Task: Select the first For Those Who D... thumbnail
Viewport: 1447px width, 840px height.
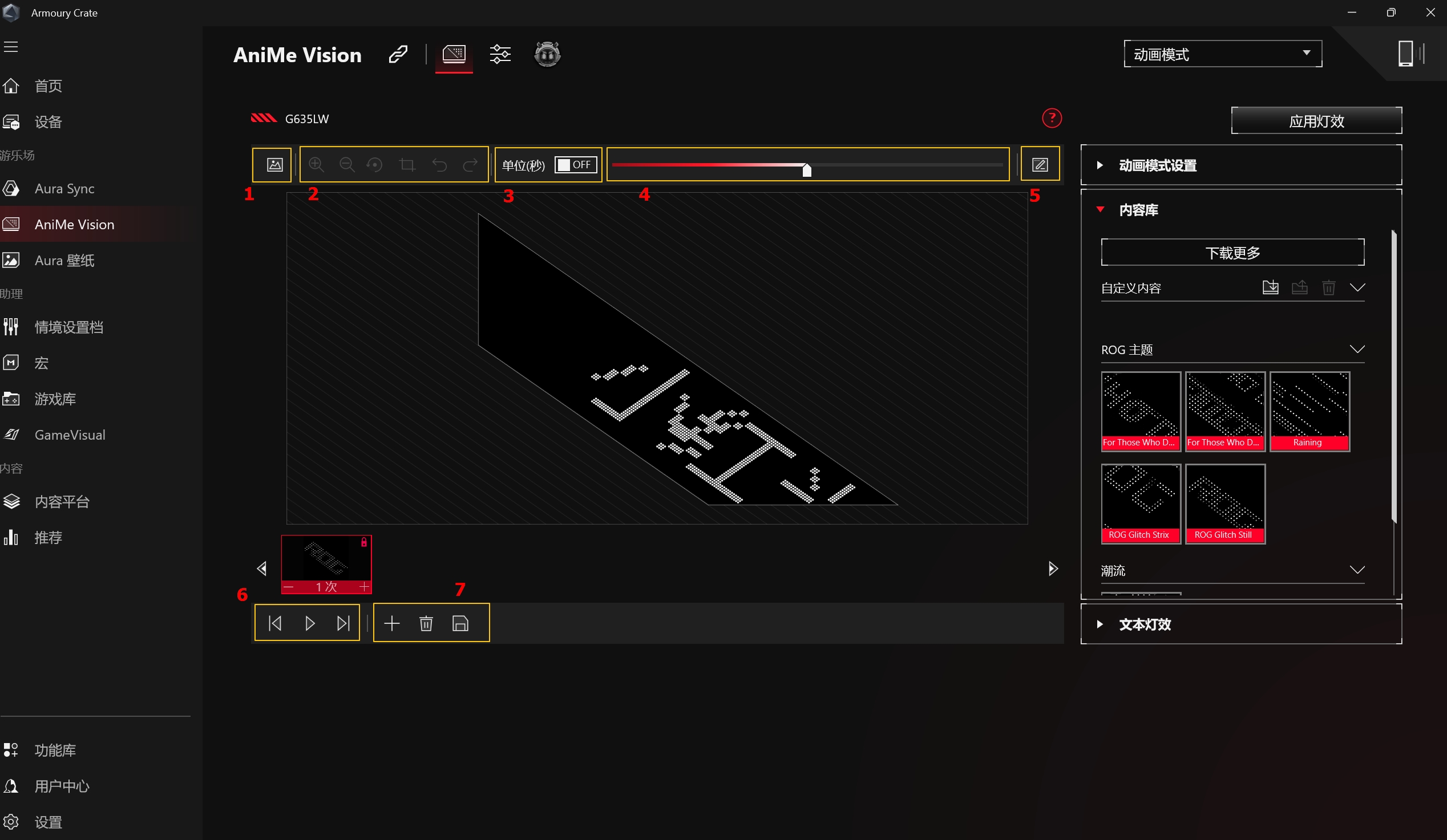Action: [x=1141, y=411]
